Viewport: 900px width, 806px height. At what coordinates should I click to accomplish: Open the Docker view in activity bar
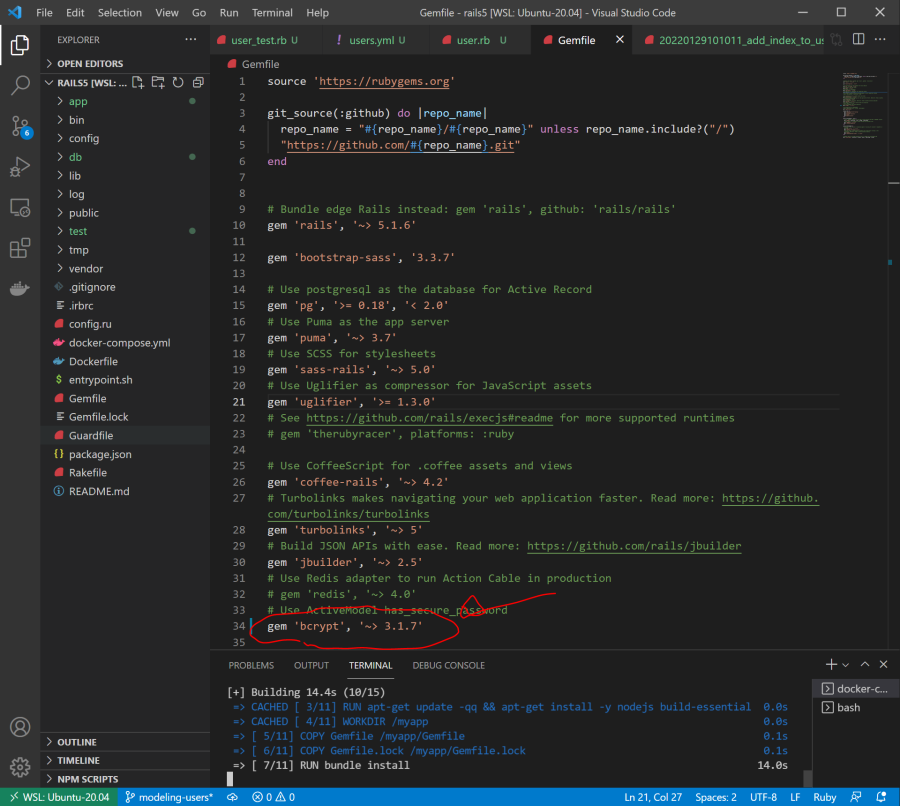click(x=20, y=289)
